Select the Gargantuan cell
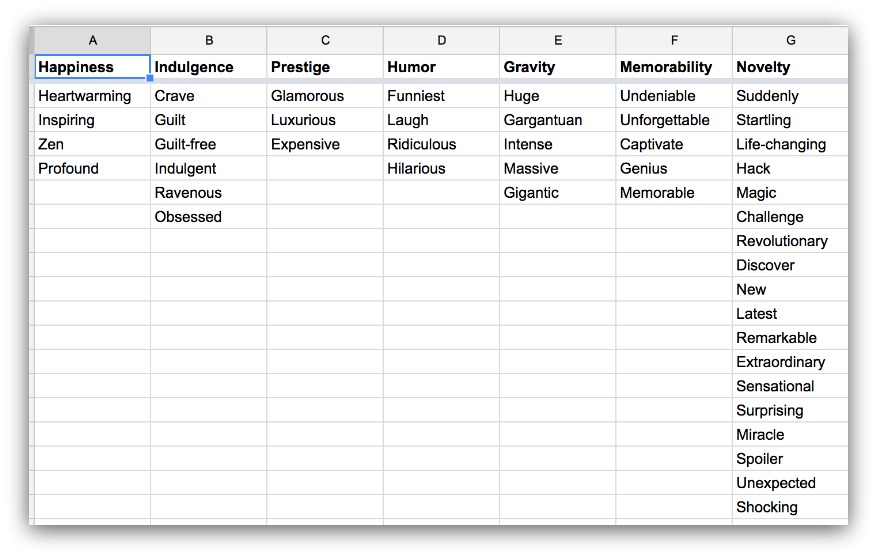This screenshot has height=558, width=877. point(558,120)
